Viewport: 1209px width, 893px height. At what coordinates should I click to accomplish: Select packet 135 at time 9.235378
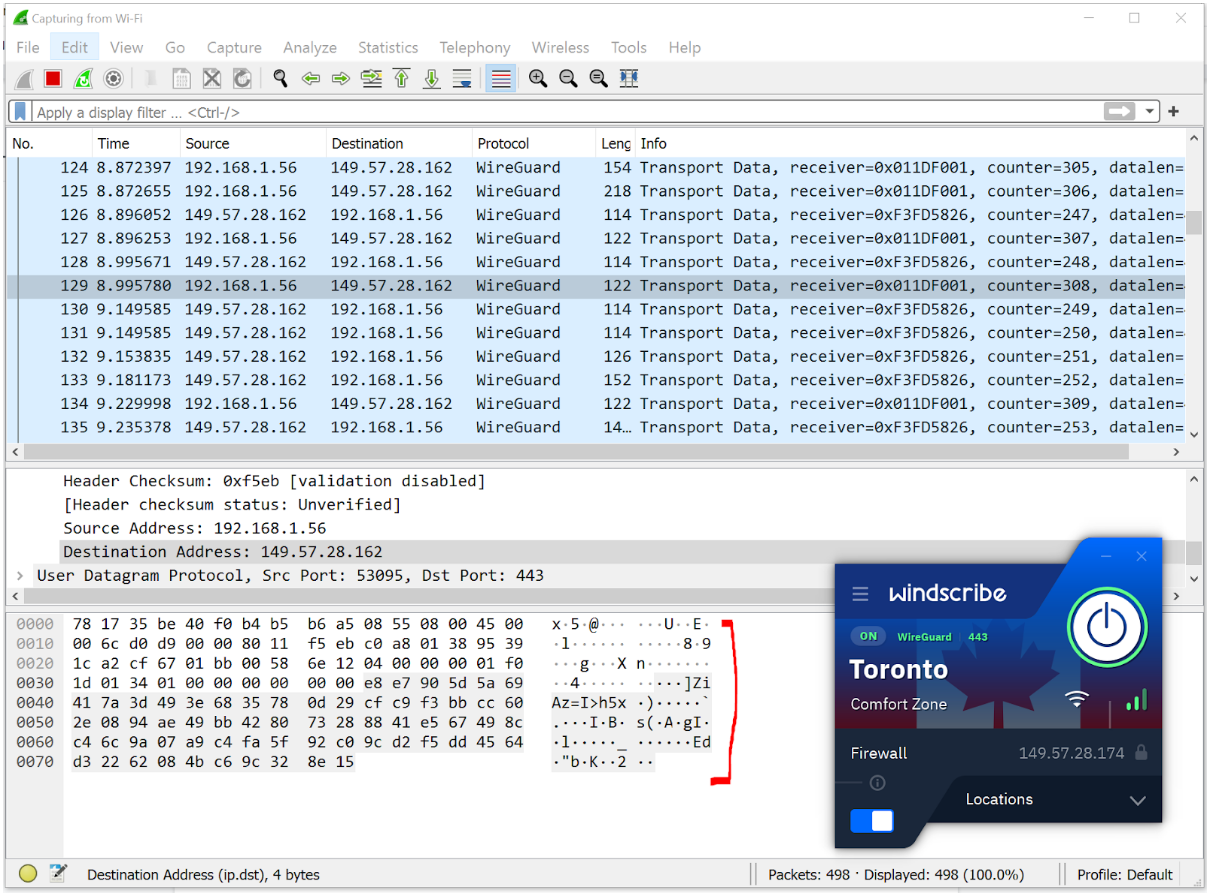[596, 427]
